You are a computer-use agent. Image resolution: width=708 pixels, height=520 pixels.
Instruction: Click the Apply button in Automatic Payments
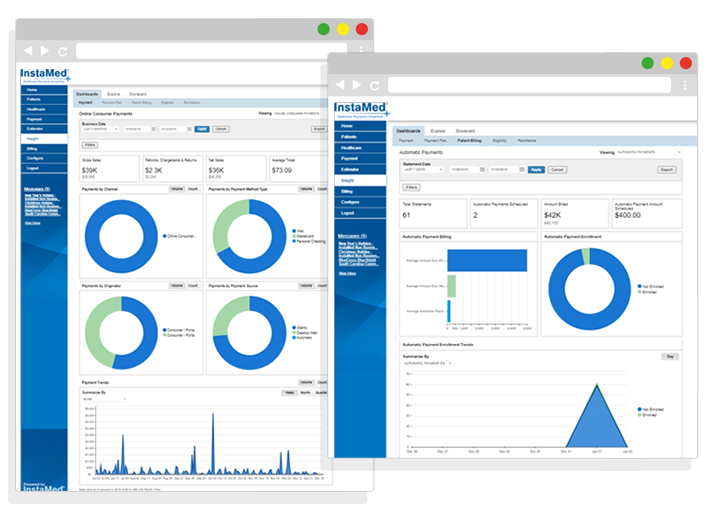pos(536,169)
